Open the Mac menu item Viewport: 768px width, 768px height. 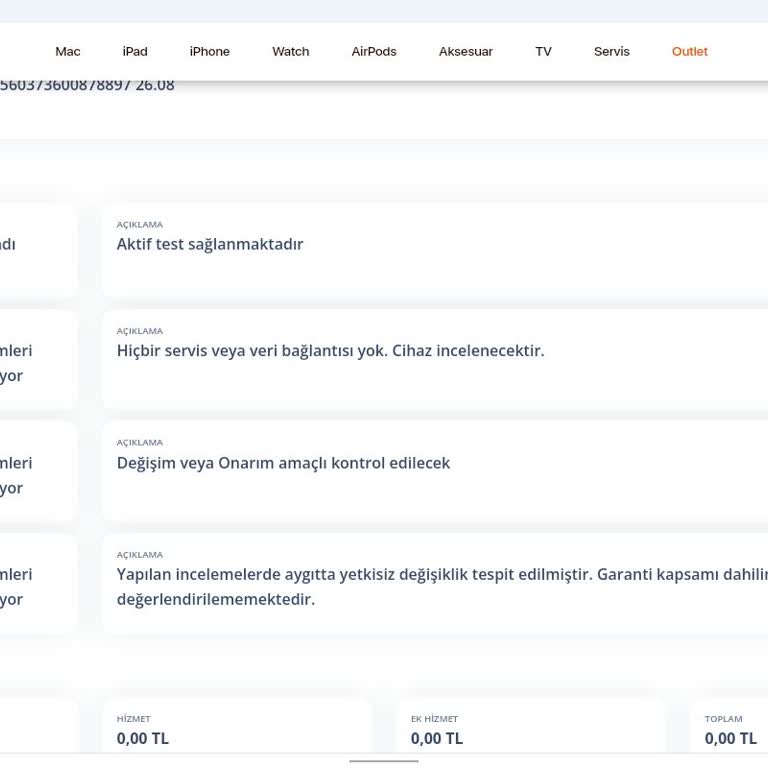(68, 52)
